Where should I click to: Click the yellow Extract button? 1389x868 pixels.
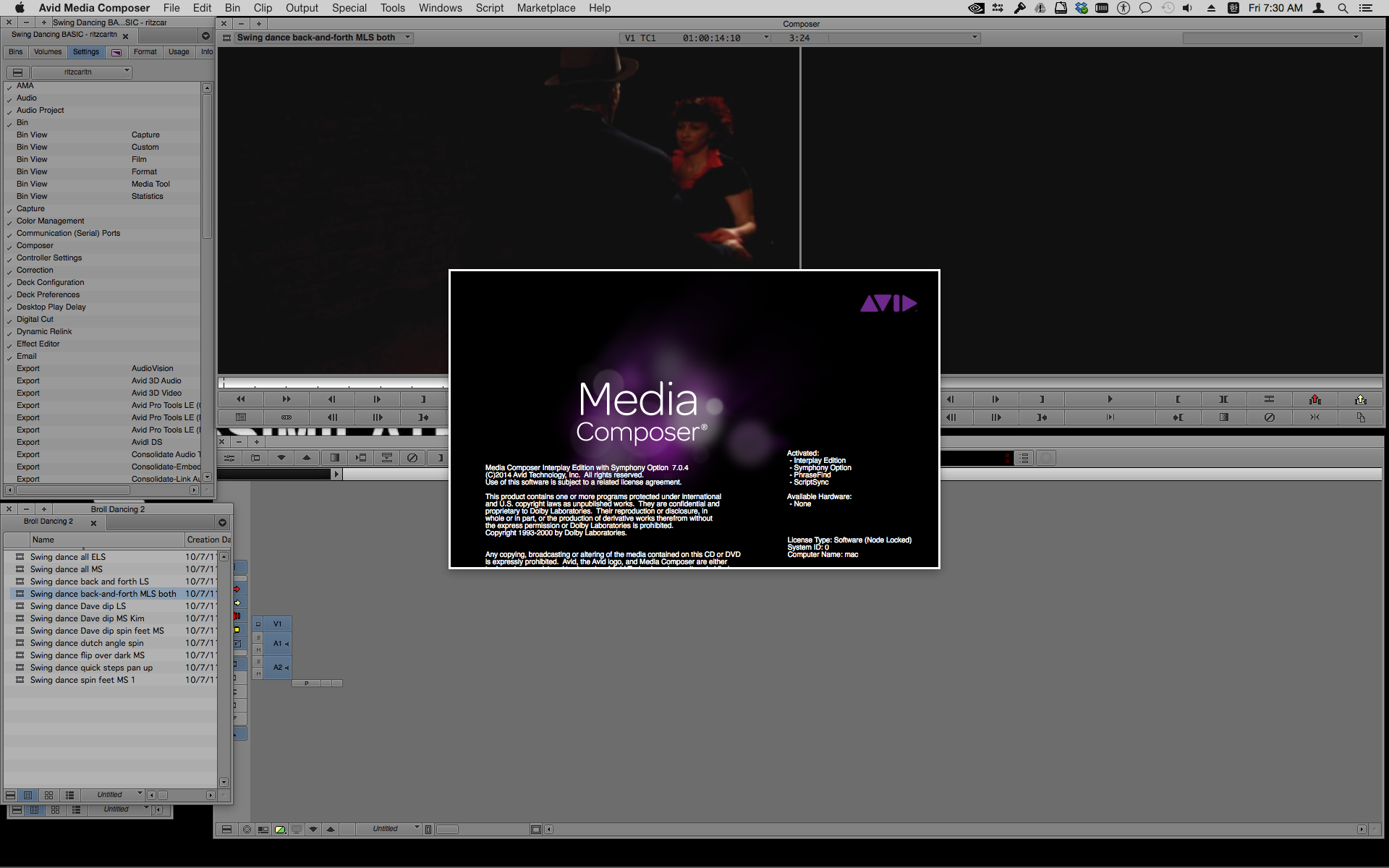point(1360,399)
